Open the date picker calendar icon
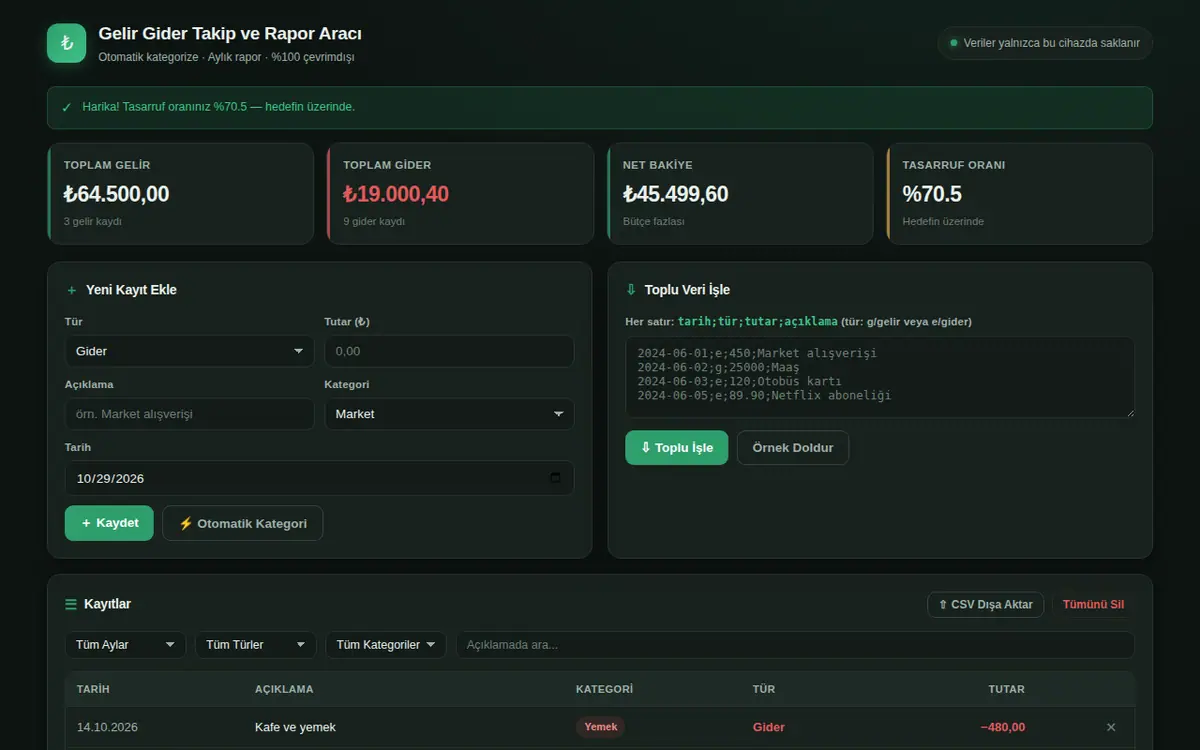Viewport: 1200px width, 750px height. 556,478
